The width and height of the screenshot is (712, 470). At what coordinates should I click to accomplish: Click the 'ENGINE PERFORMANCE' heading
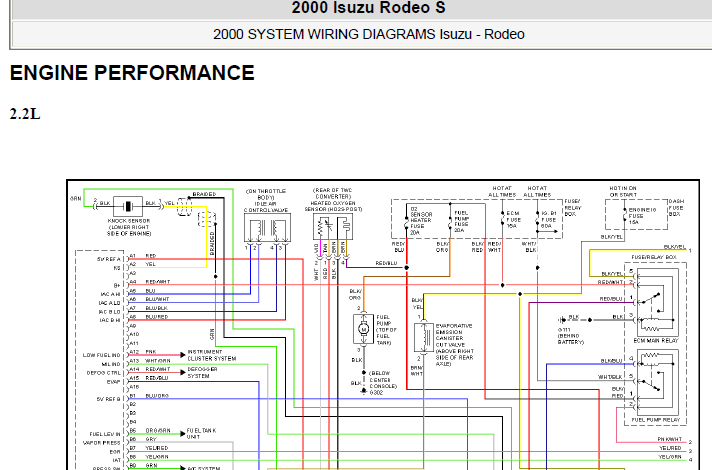click(132, 73)
